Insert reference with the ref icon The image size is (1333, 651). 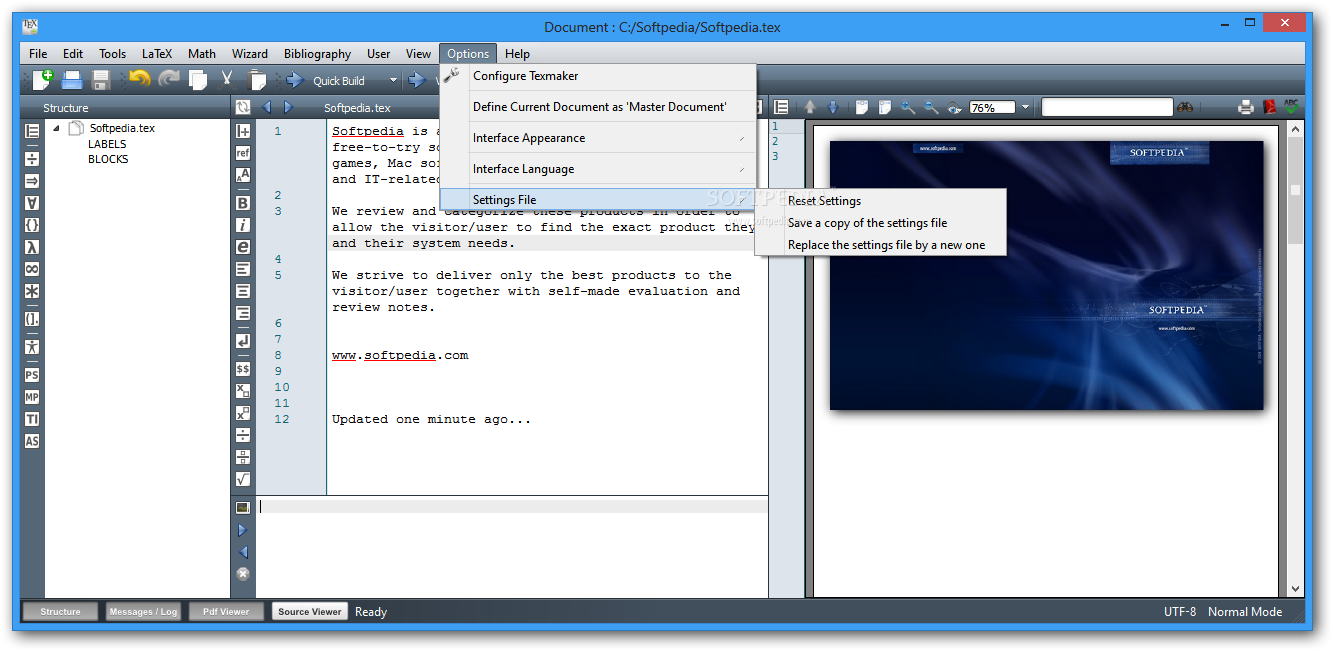click(x=243, y=153)
